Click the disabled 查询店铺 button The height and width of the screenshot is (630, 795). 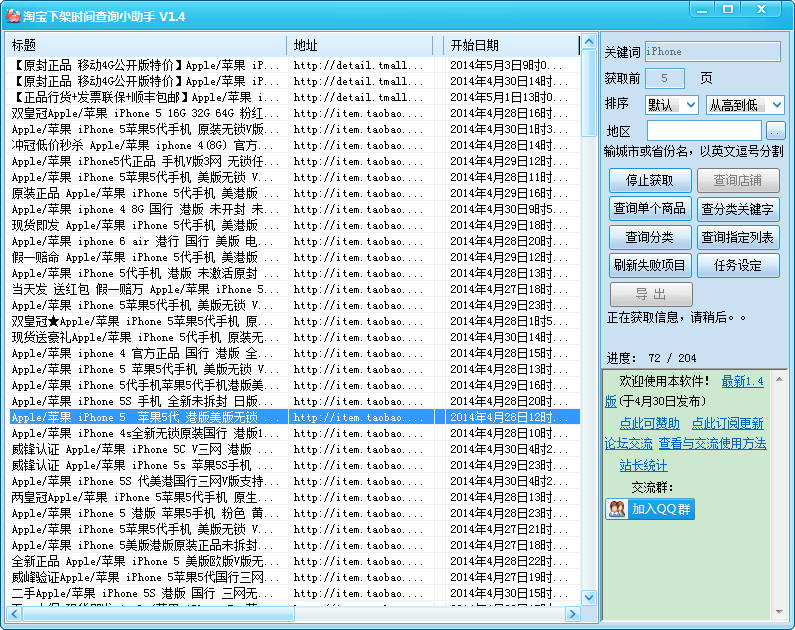coord(738,180)
